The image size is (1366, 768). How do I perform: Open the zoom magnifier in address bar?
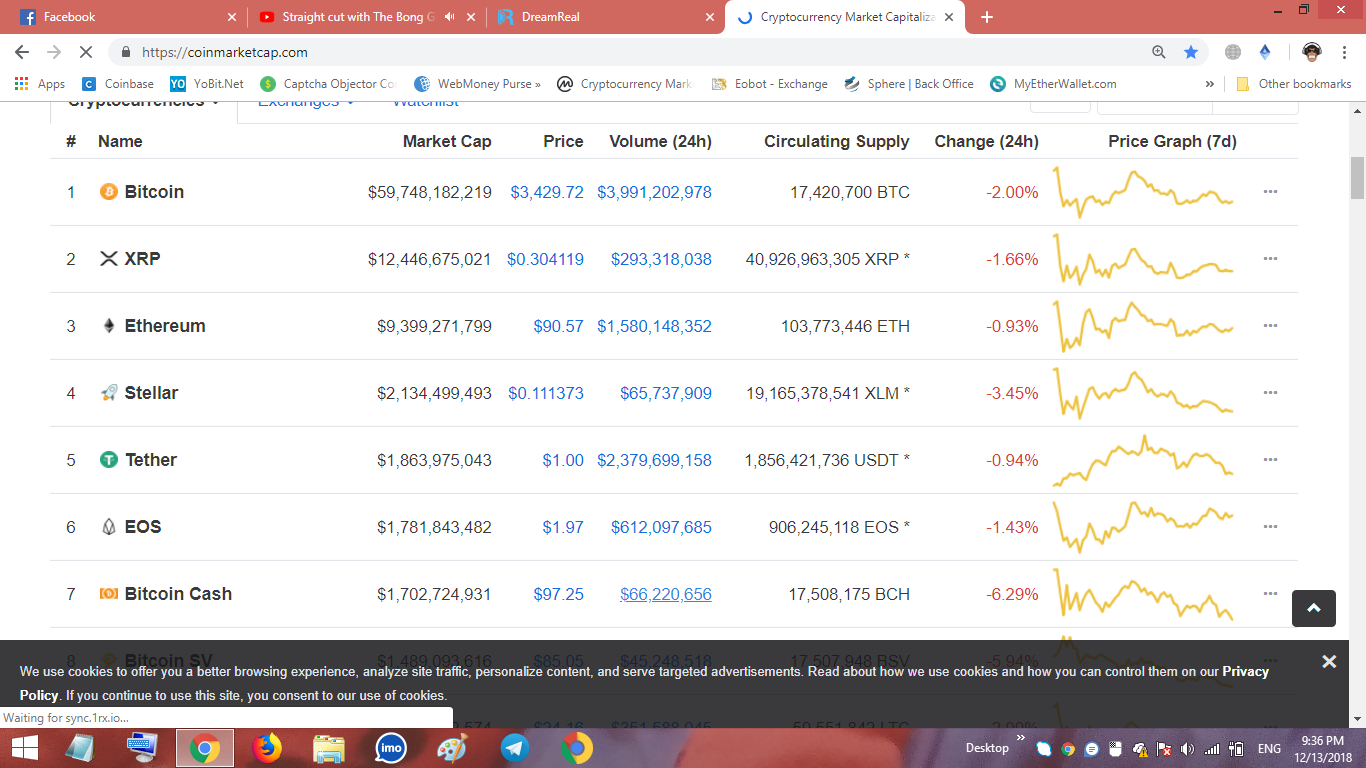pos(1159,52)
